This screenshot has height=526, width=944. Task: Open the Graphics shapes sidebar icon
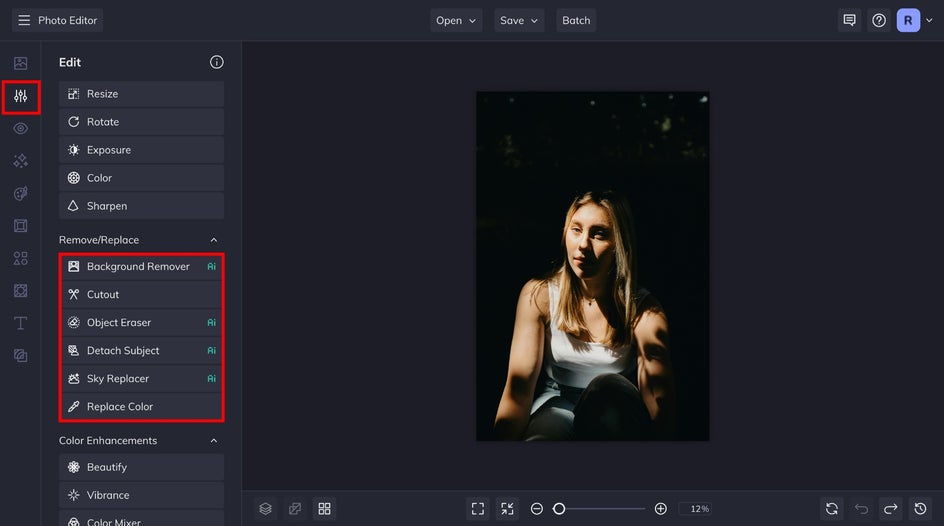20,258
